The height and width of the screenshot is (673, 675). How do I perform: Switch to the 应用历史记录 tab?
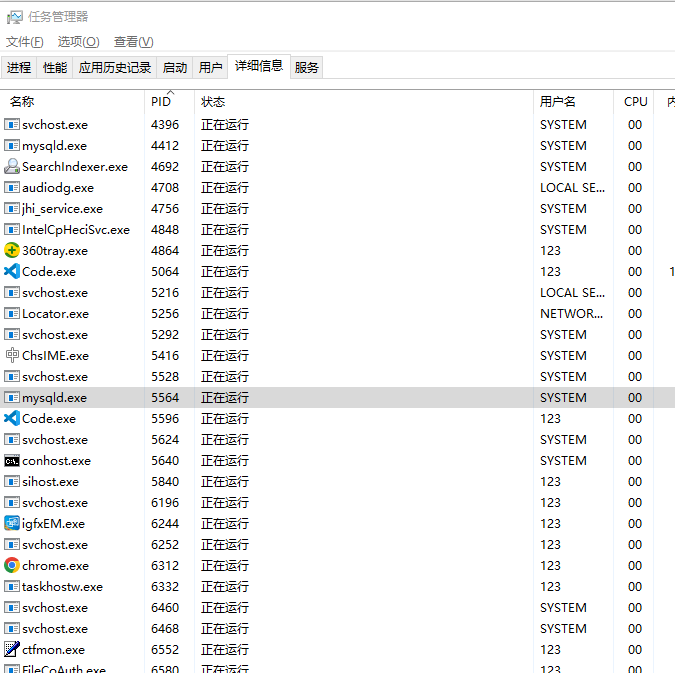point(115,68)
